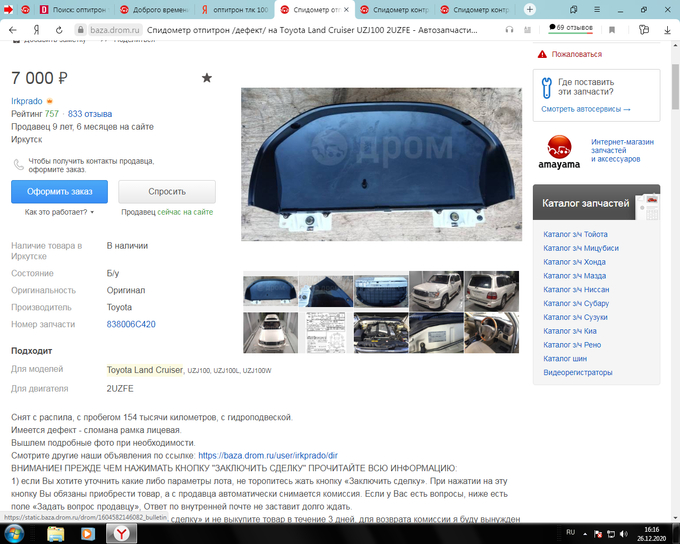The width and height of the screenshot is (680, 544).
Task: Open browser extensions icon
Action: click(x=644, y=29)
